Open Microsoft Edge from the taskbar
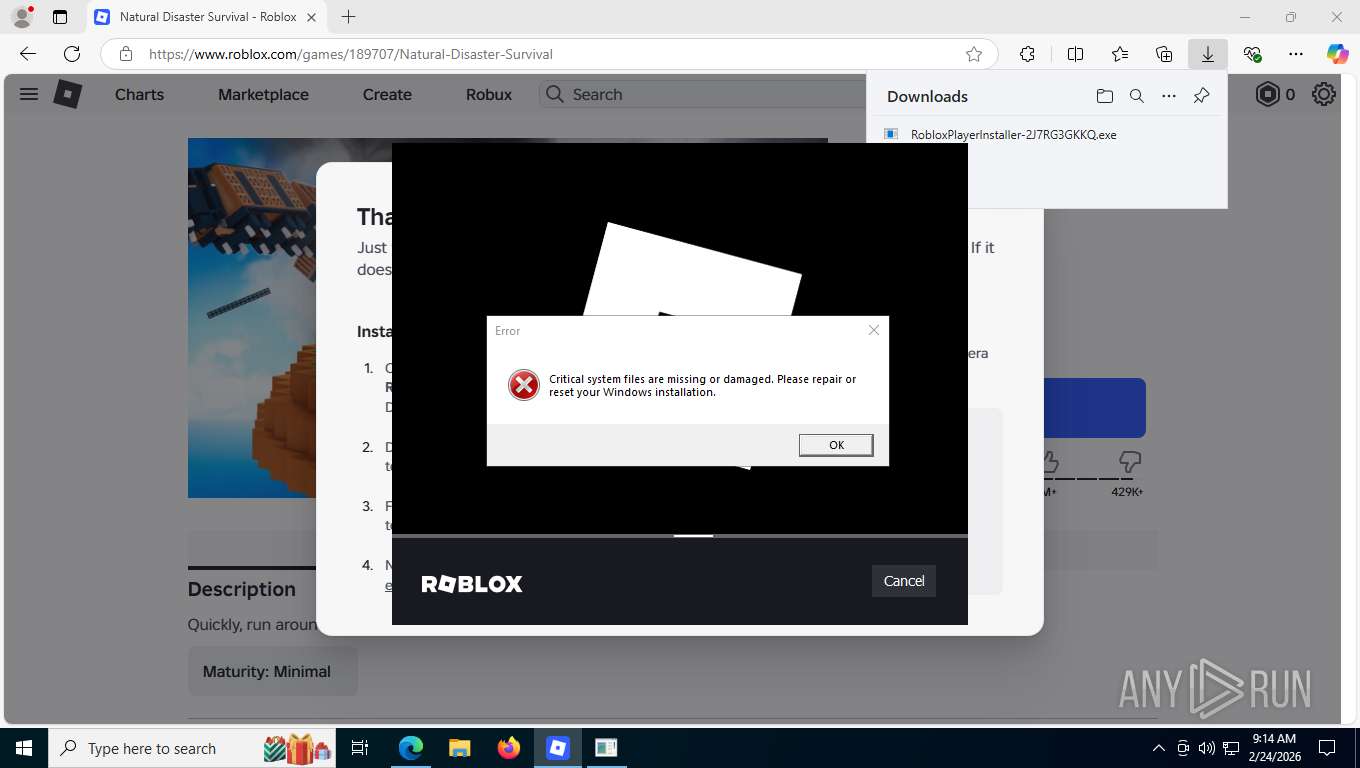Viewport: 1360px width, 768px height. tap(411, 748)
